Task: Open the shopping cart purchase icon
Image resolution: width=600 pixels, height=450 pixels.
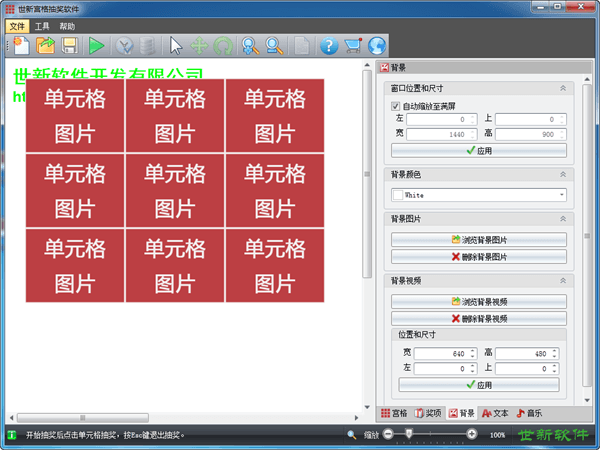Action: [352, 45]
